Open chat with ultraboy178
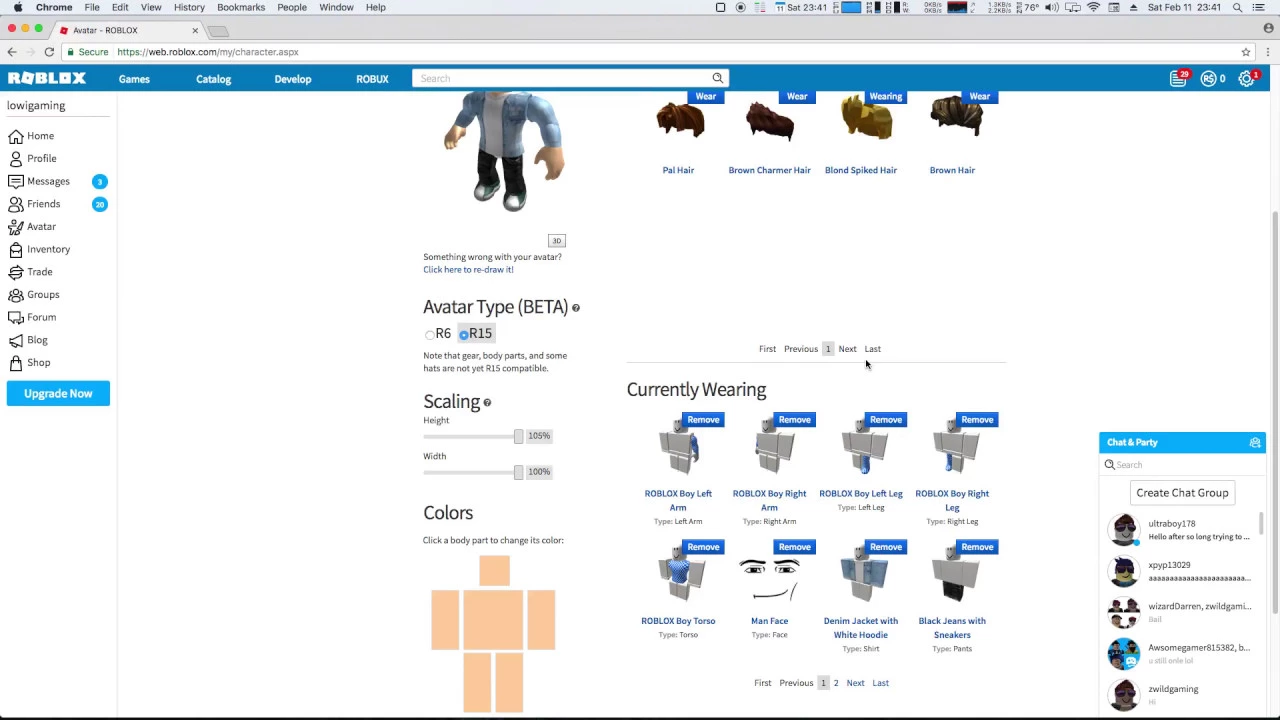This screenshot has height=720, width=1280. 1182,530
